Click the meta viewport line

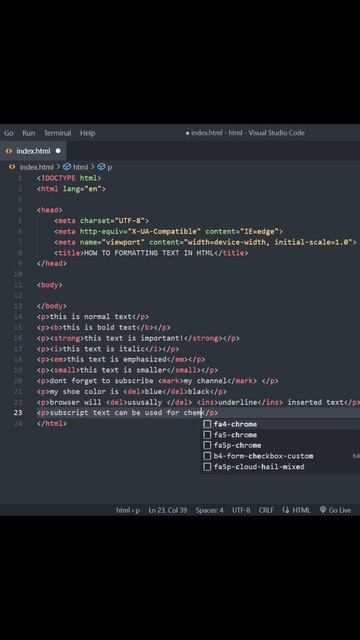point(205,242)
